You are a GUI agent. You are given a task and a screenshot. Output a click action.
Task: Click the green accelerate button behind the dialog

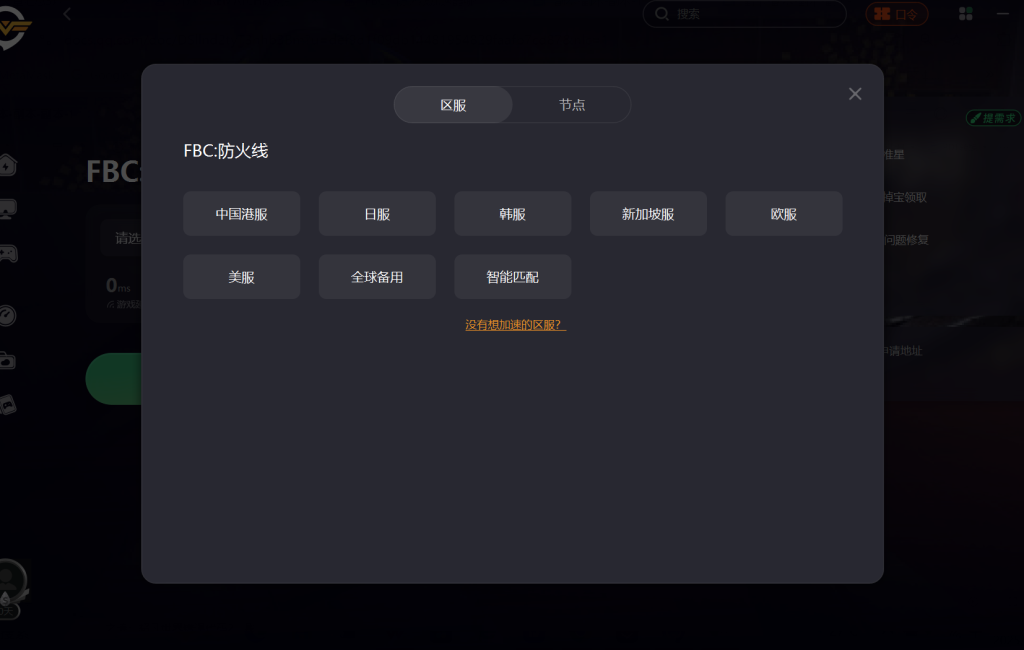pos(114,379)
